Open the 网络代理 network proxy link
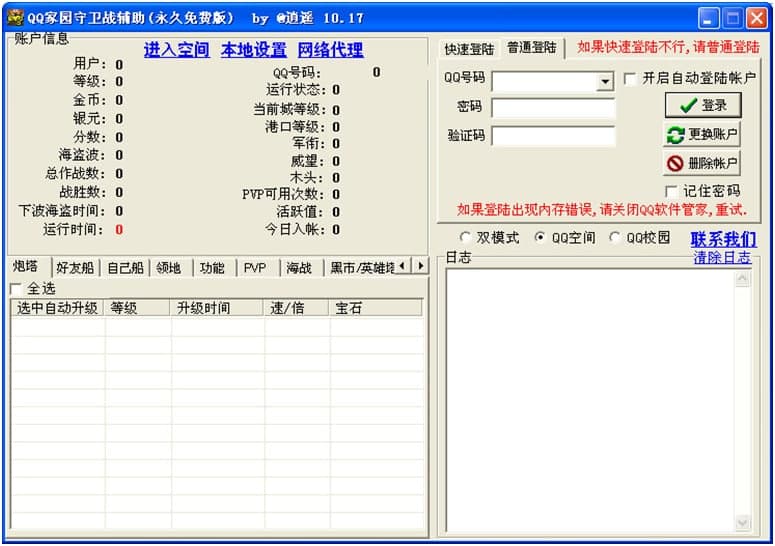The width and height of the screenshot is (775, 546). pos(330,50)
